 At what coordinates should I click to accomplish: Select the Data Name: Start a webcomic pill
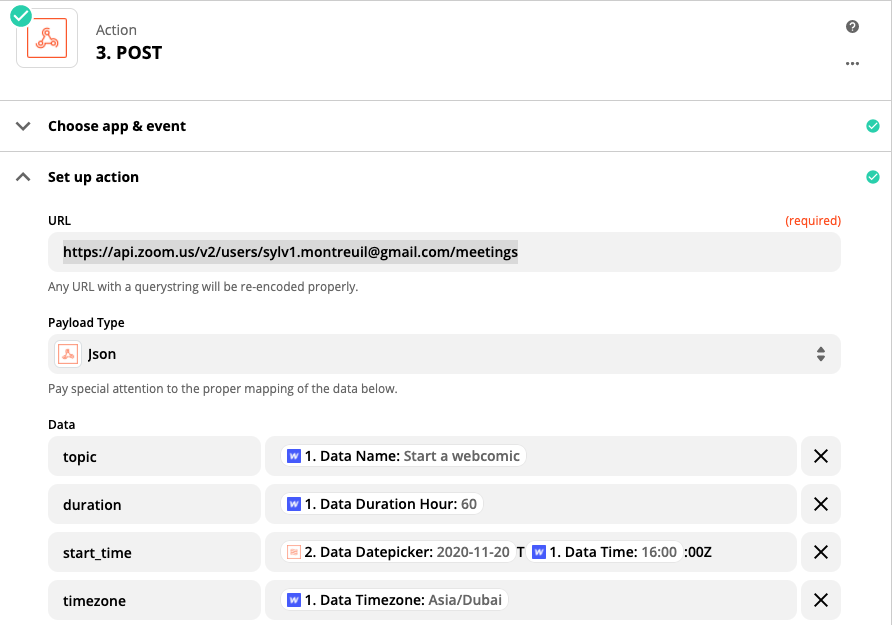click(x=404, y=456)
